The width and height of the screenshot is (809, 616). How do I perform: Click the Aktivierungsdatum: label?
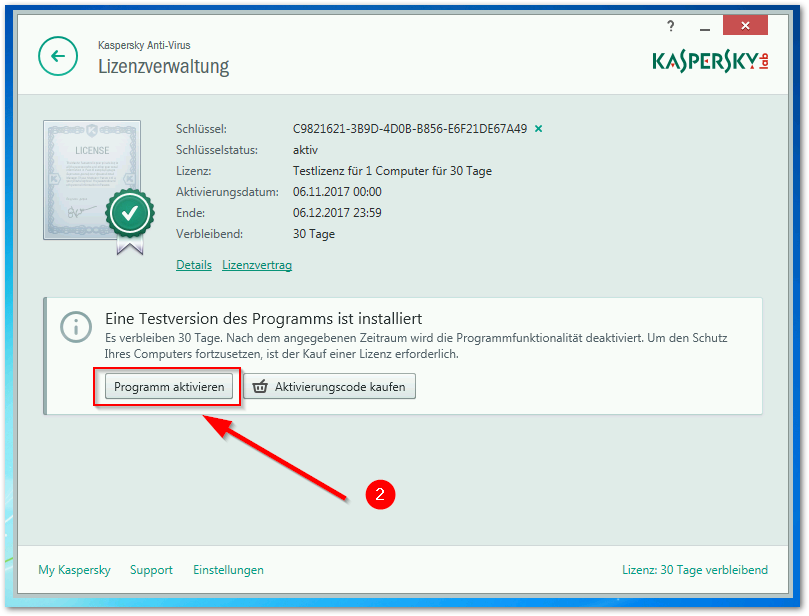coord(227,192)
